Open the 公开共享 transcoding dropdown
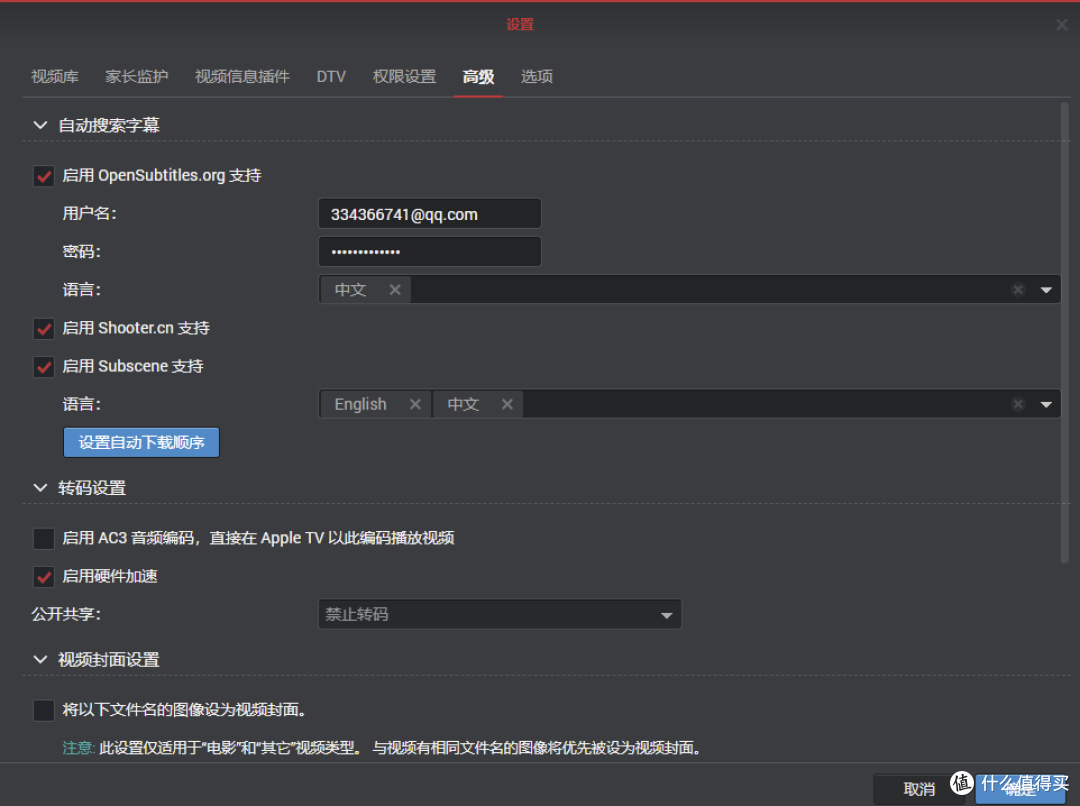 pyautogui.click(x=666, y=615)
